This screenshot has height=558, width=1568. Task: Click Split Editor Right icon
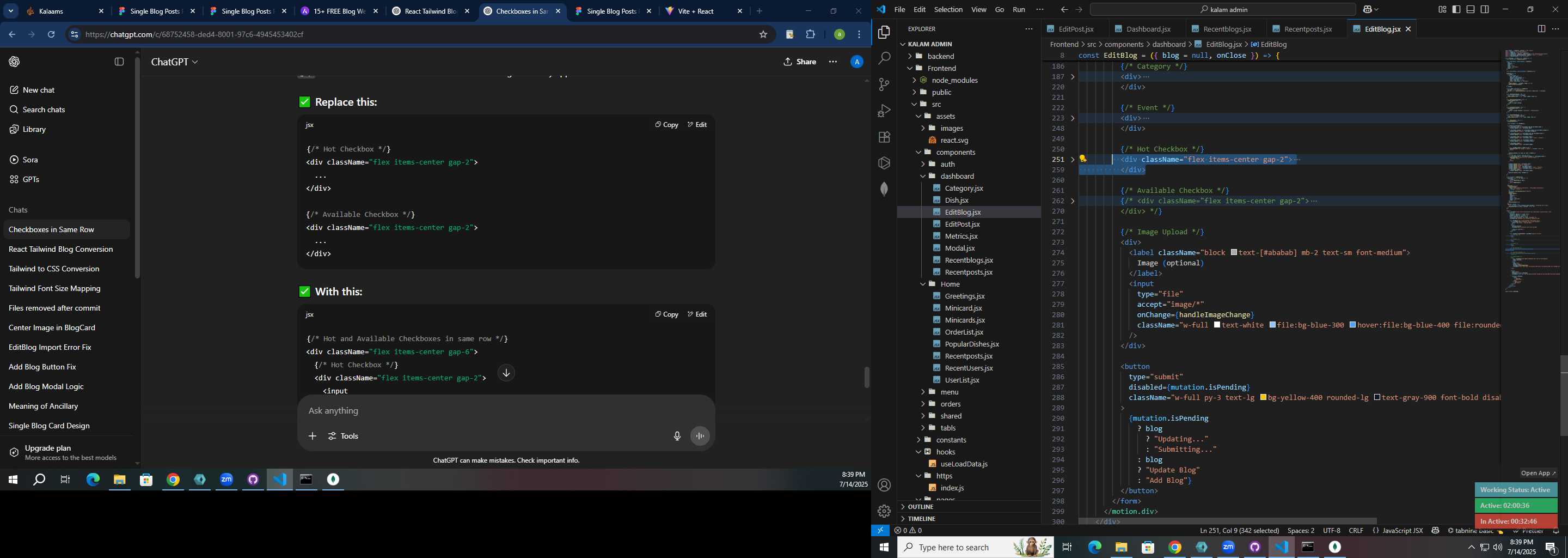pyautogui.click(x=1541, y=29)
